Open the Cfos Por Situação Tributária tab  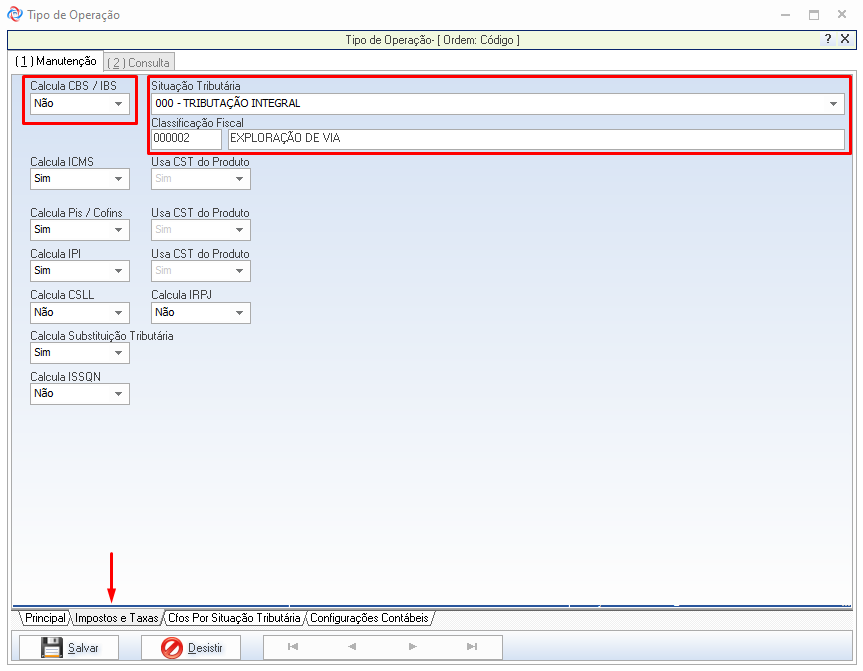234,619
